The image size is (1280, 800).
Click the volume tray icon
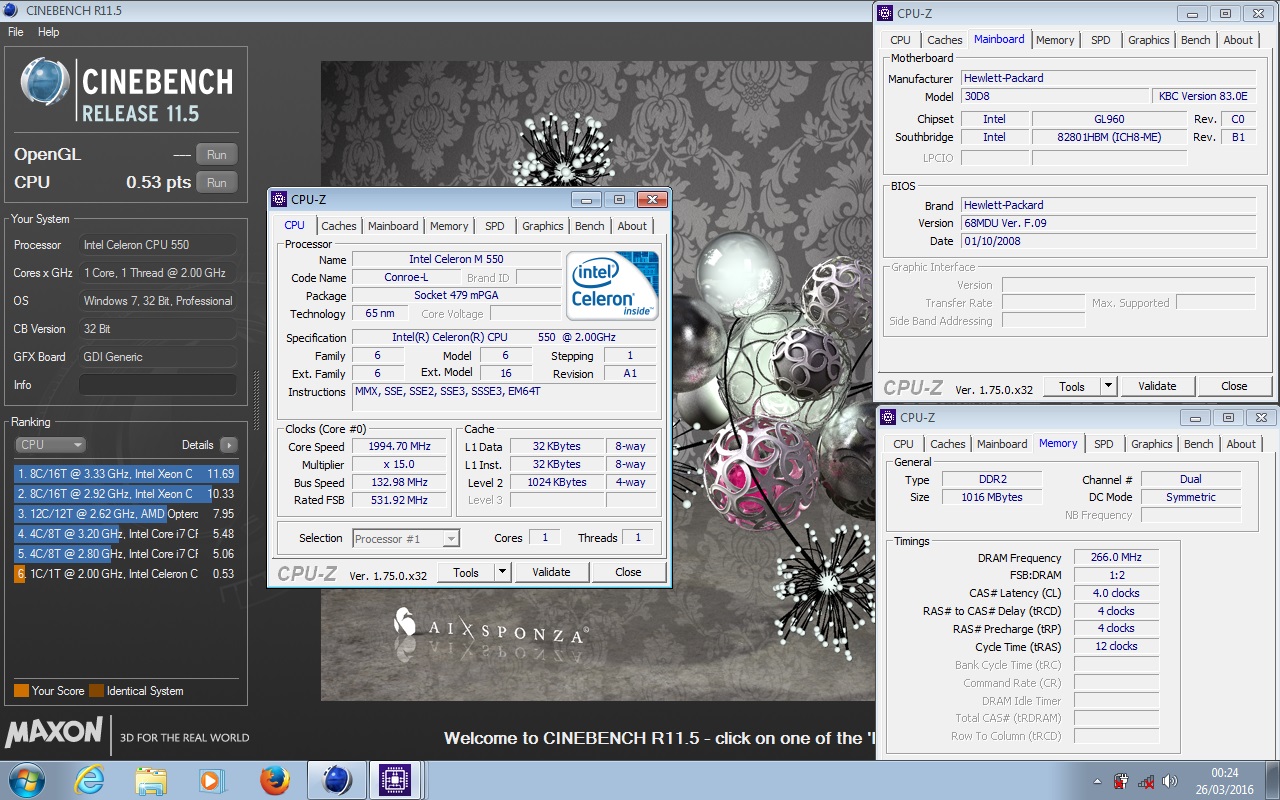(x=1170, y=780)
